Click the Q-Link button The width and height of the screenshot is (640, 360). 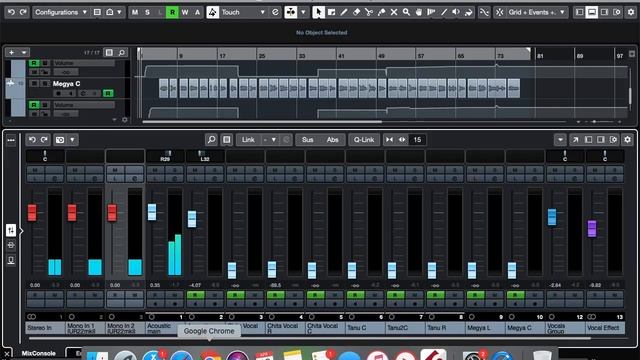pos(364,140)
